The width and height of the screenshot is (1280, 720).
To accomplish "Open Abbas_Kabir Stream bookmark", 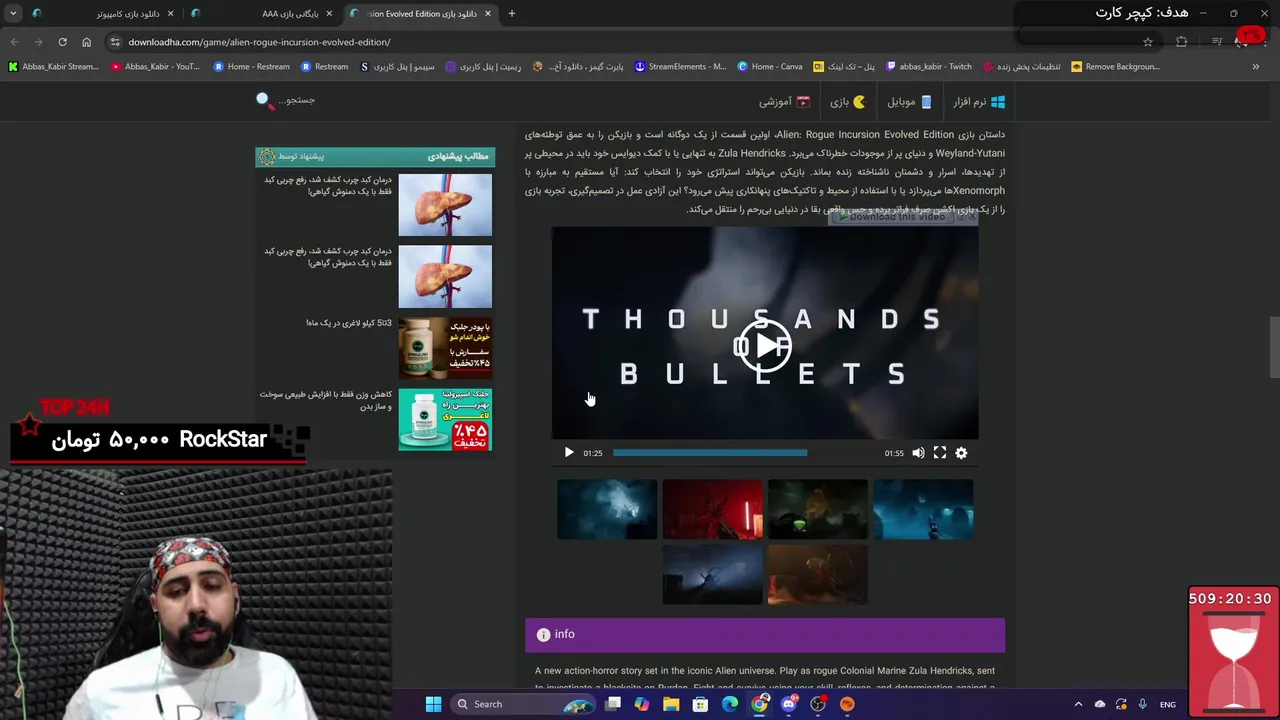I will [54, 67].
